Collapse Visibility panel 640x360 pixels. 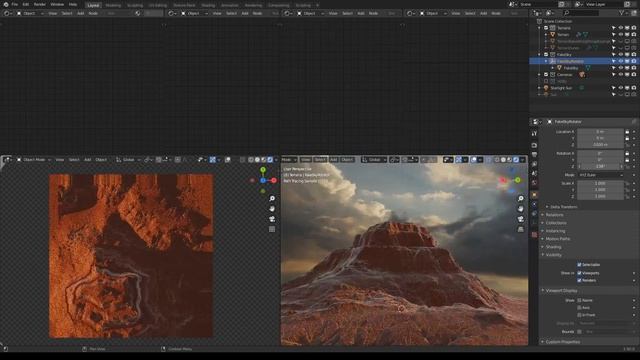coord(553,255)
